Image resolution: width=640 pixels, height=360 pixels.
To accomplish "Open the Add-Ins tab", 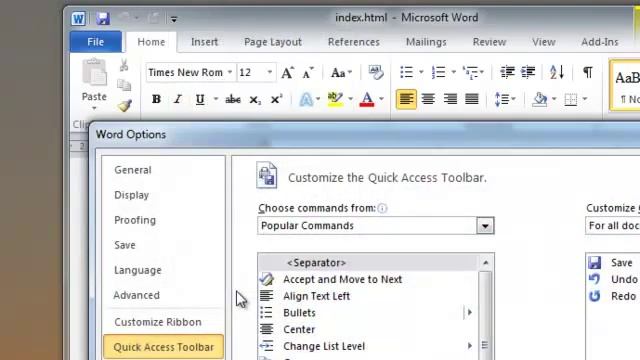I will click(600, 42).
